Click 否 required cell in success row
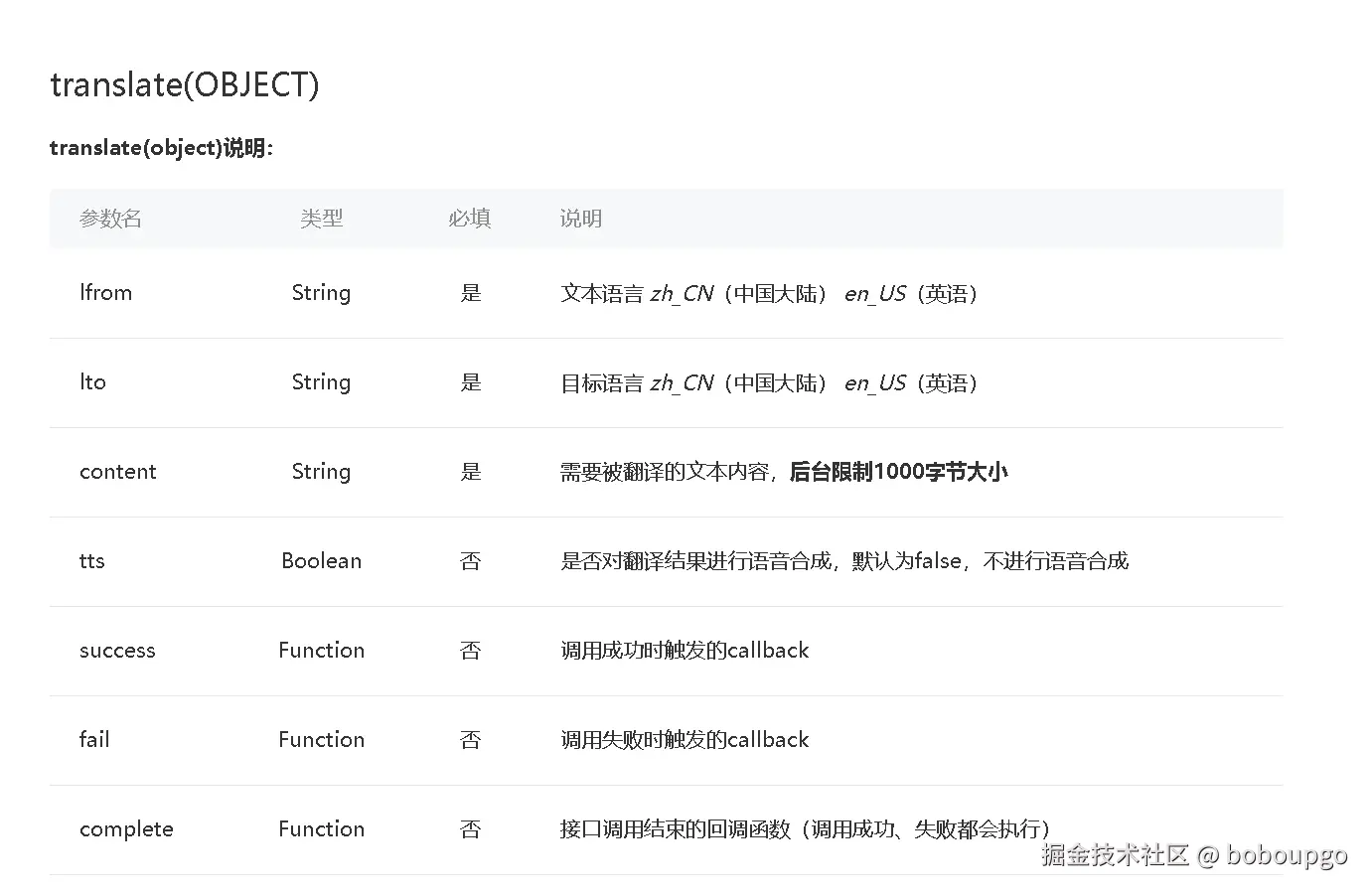Viewport: 1372px width, 895px height. pyautogui.click(x=471, y=651)
